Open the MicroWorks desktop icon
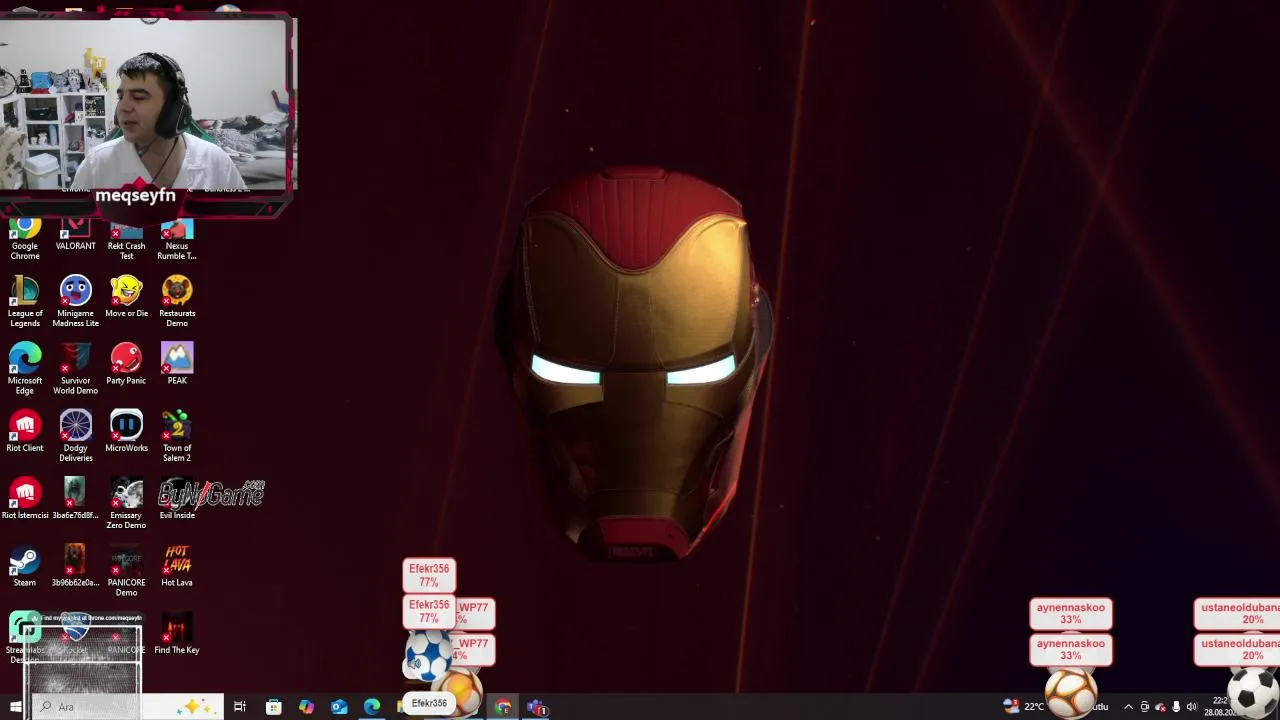The image size is (1280, 720). click(126, 431)
